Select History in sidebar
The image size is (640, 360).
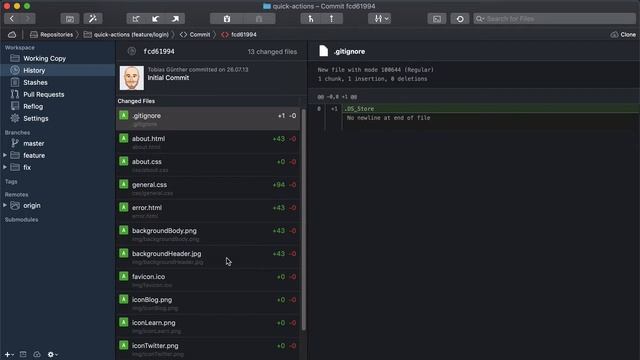click(x=58, y=70)
